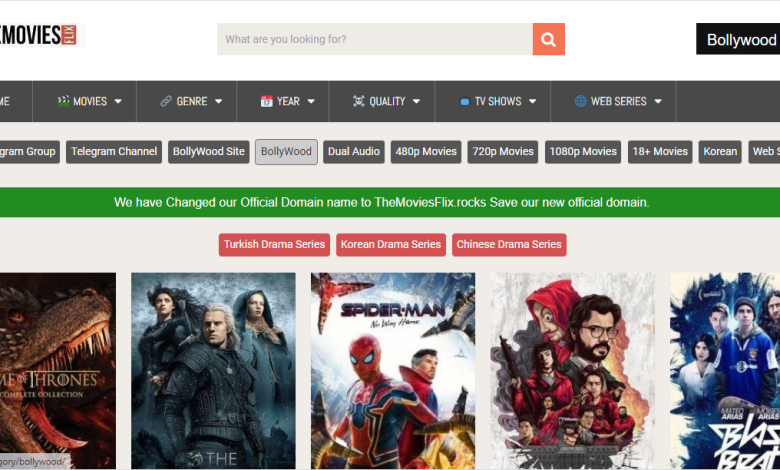Open the Telegram Channel tag
780x470 pixels.
(x=114, y=152)
